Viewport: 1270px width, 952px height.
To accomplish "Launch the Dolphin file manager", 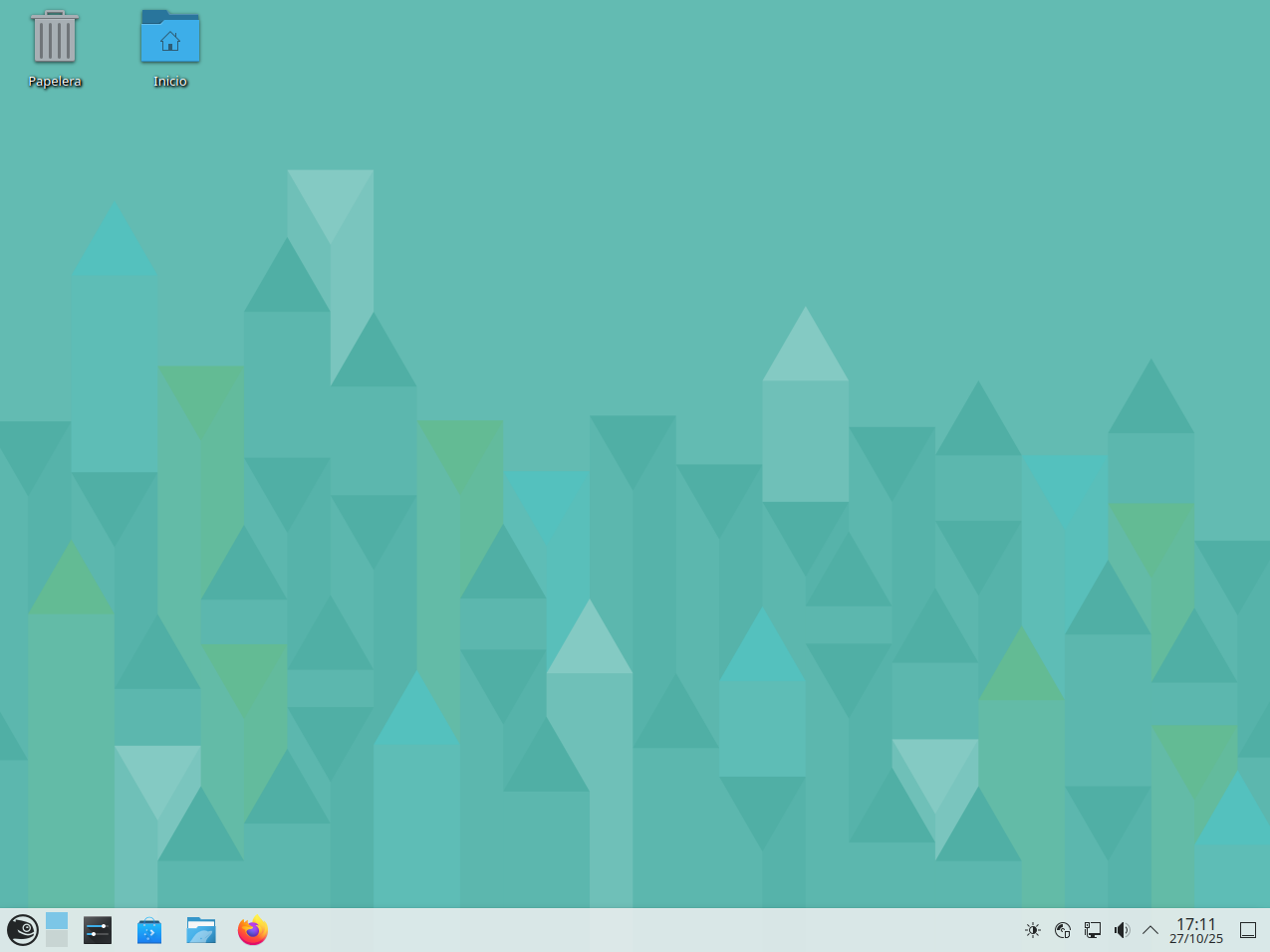I will [x=201, y=930].
